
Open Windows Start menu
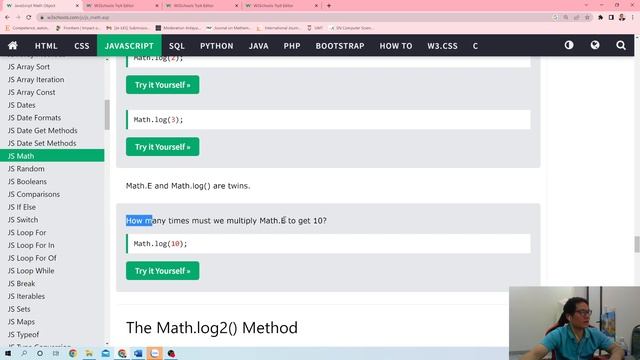pos(8,353)
